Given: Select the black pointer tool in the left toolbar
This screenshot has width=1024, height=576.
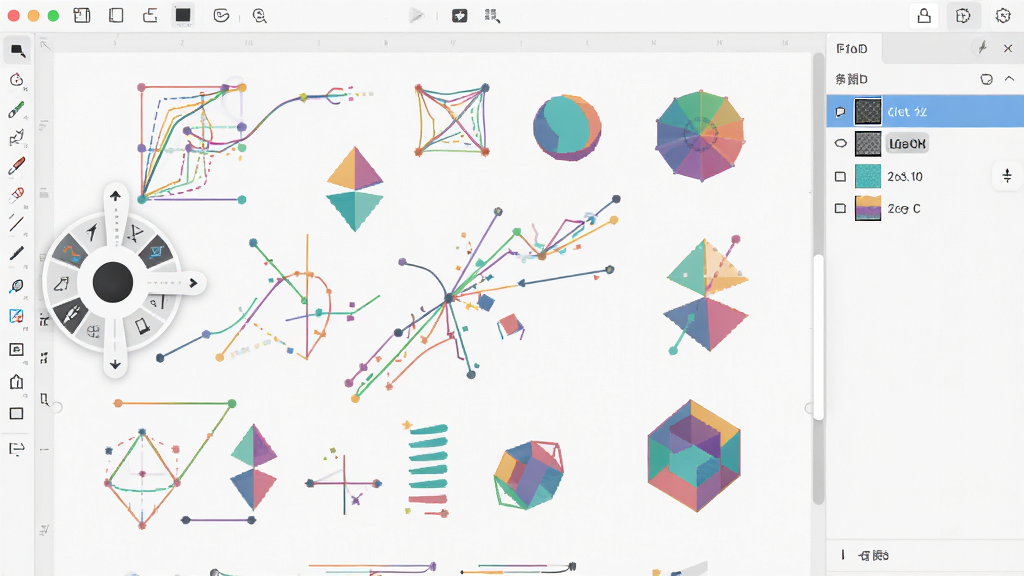Looking at the screenshot, I should point(17,50).
